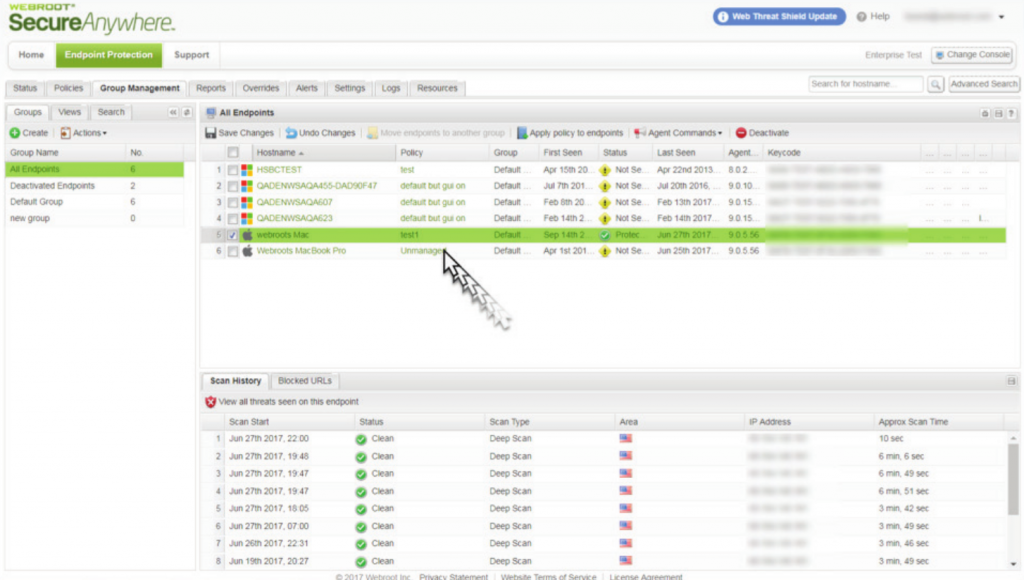
Task: Click the collapse icon on the Scan History panel
Action: point(1011,381)
